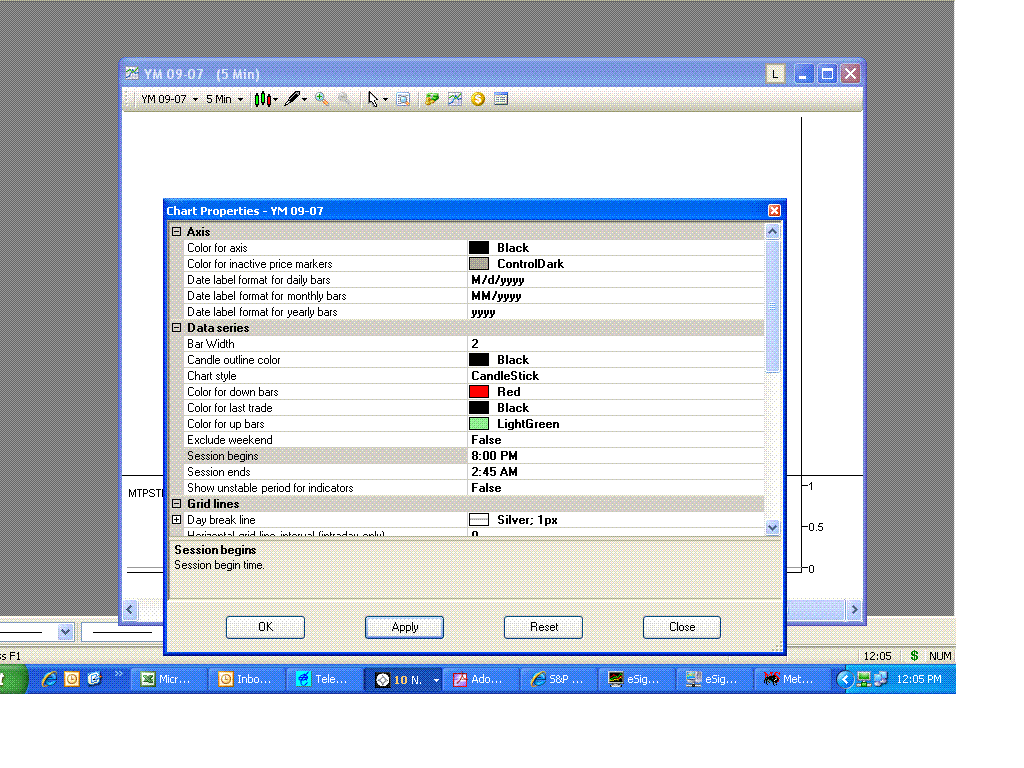Pick the Color for axis Black swatch

479,248
